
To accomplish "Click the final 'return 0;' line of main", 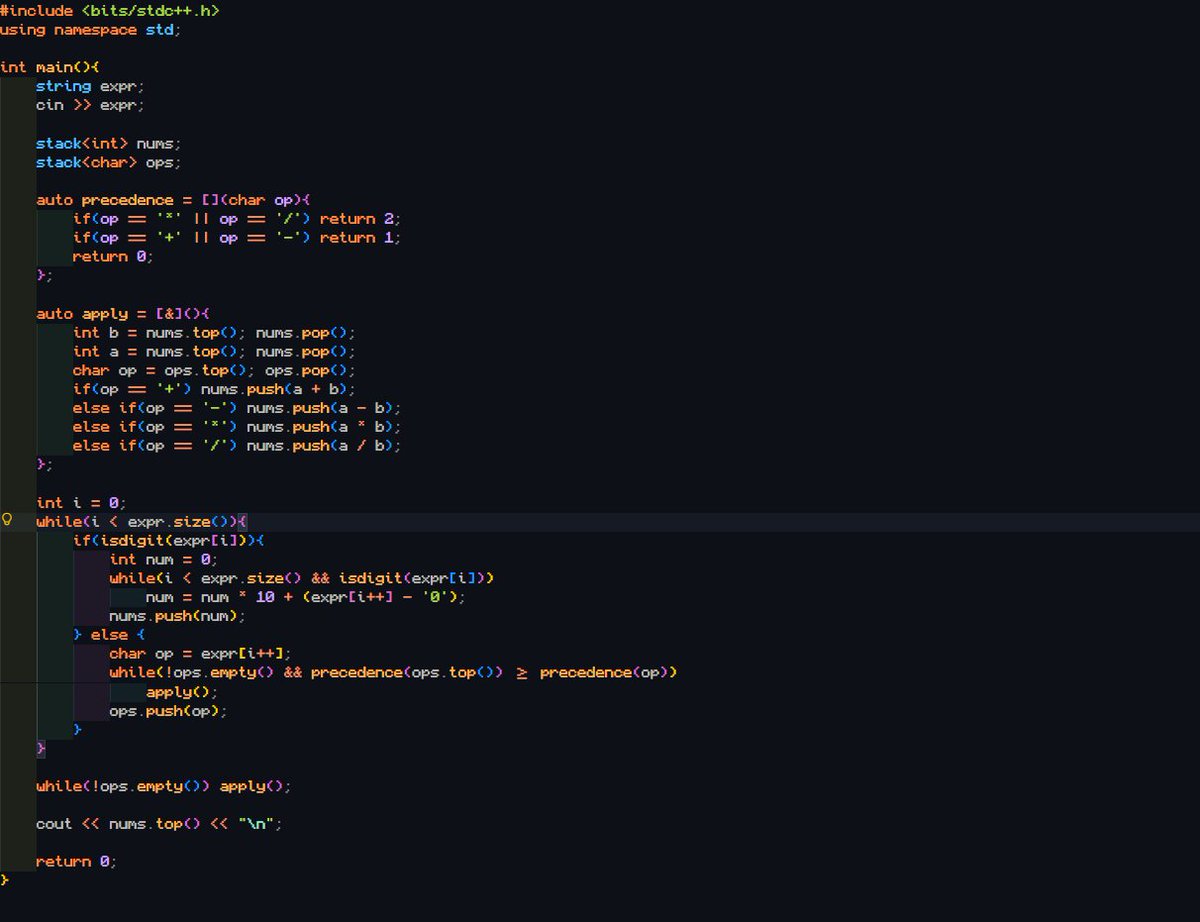I will (77, 863).
